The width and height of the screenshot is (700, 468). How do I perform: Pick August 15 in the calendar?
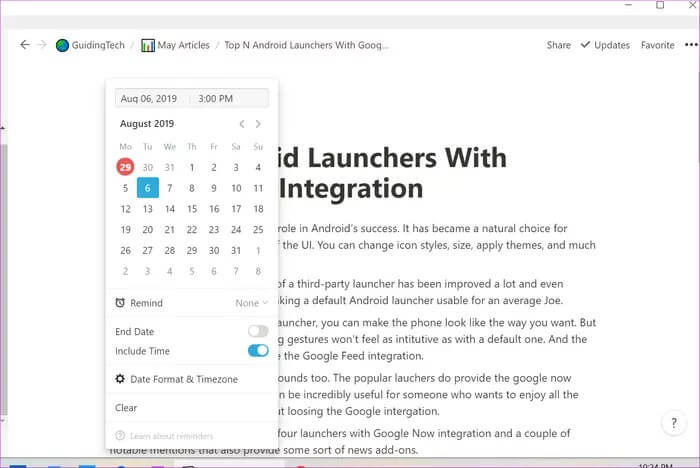pyautogui.click(x=192, y=209)
